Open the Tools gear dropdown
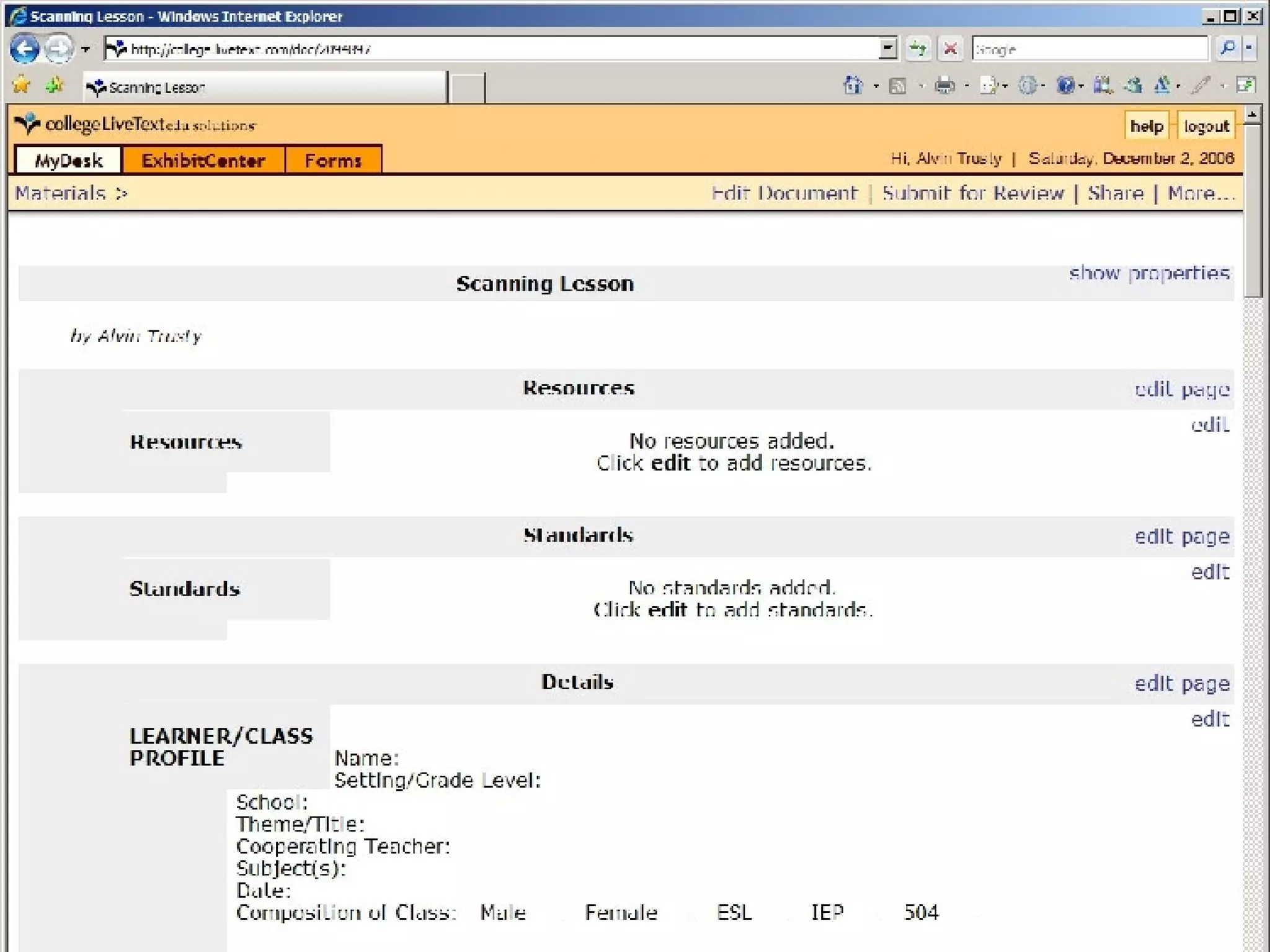Image resolution: width=1270 pixels, height=952 pixels. tap(1029, 86)
